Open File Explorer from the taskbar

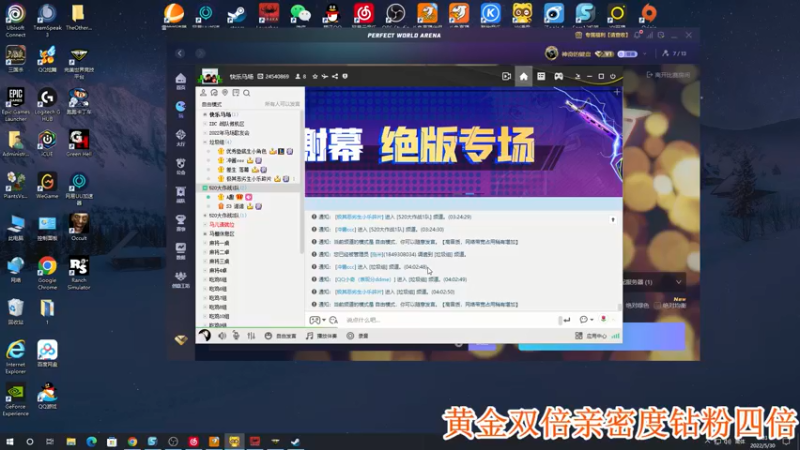71,442
